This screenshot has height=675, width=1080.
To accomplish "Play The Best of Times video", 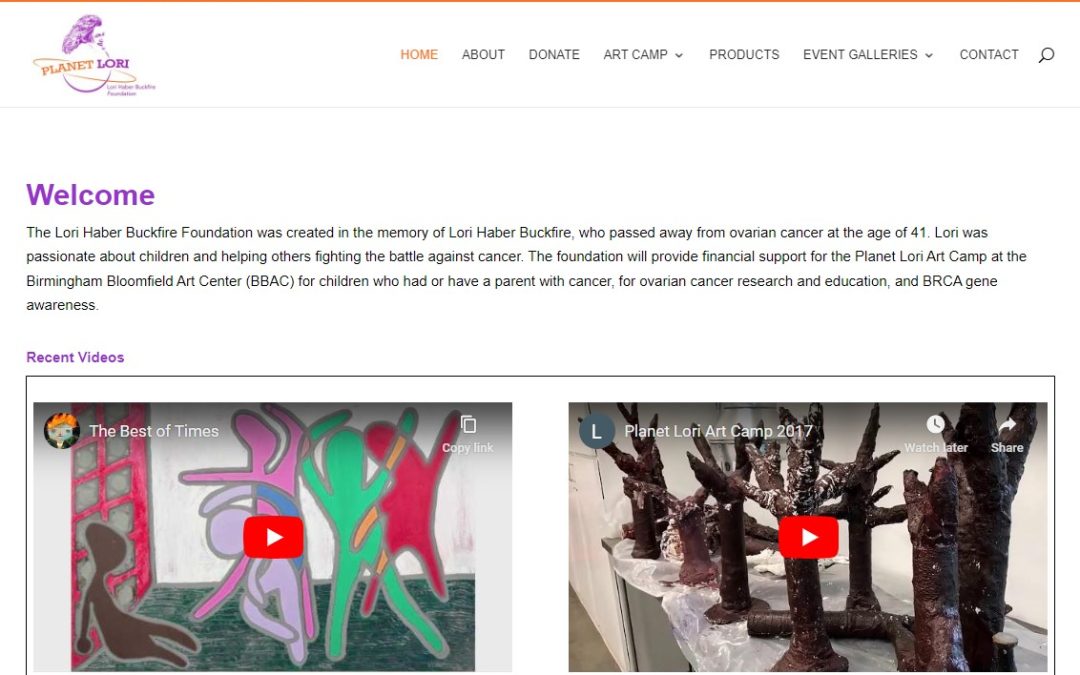I will pos(273,537).
